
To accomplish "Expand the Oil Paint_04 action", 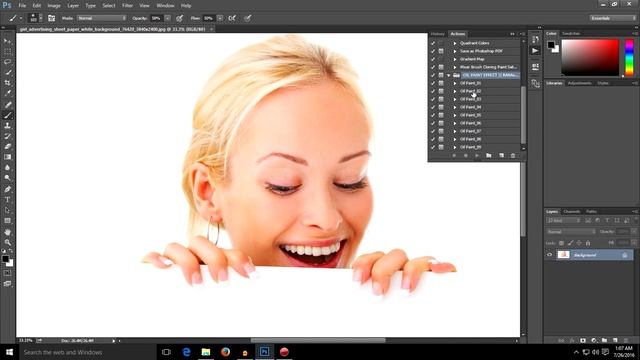I will click(455, 107).
